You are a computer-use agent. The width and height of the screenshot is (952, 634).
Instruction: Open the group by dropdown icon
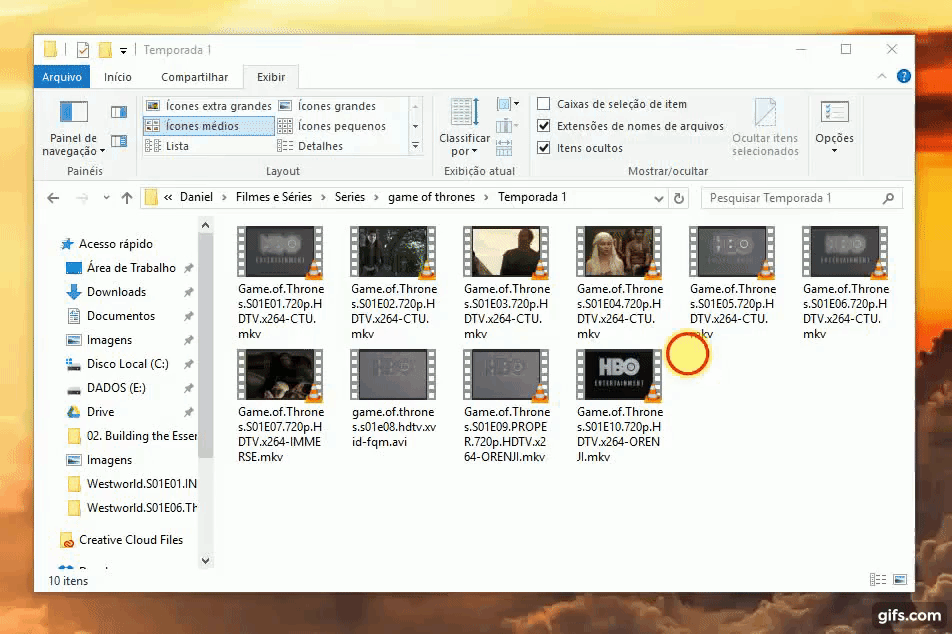click(x=508, y=104)
